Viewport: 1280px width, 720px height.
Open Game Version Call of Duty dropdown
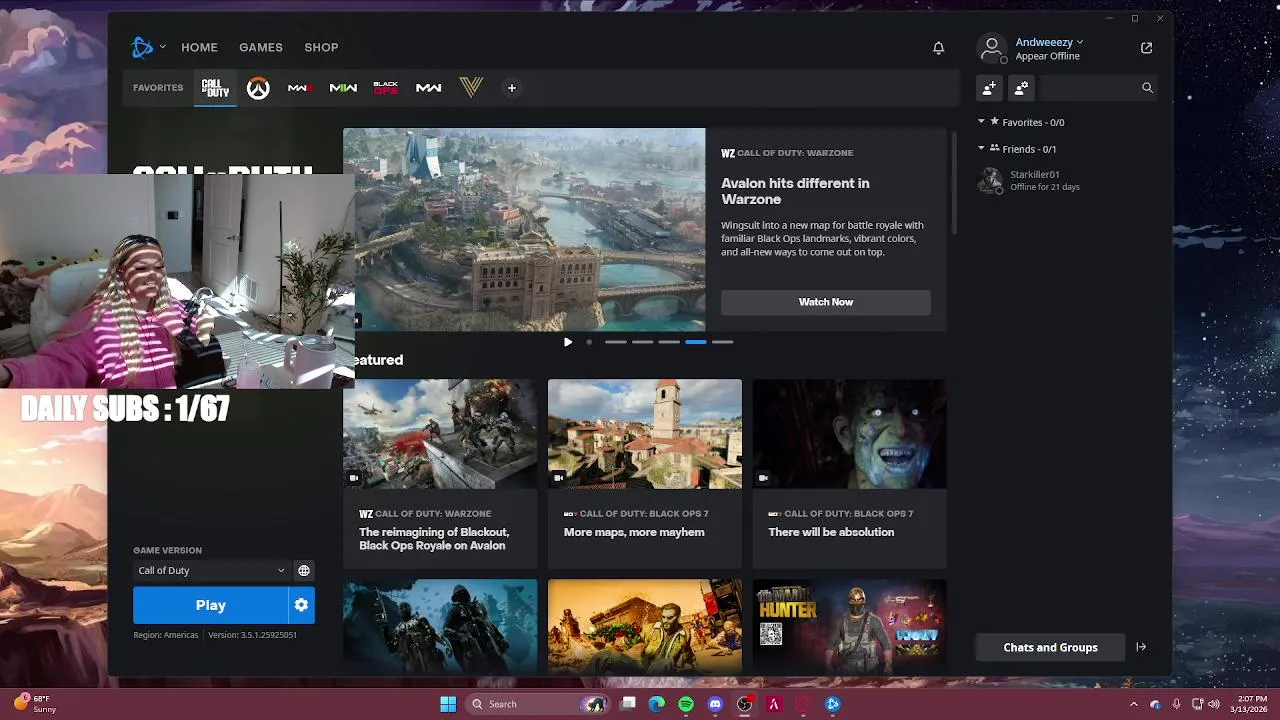tap(211, 570)
